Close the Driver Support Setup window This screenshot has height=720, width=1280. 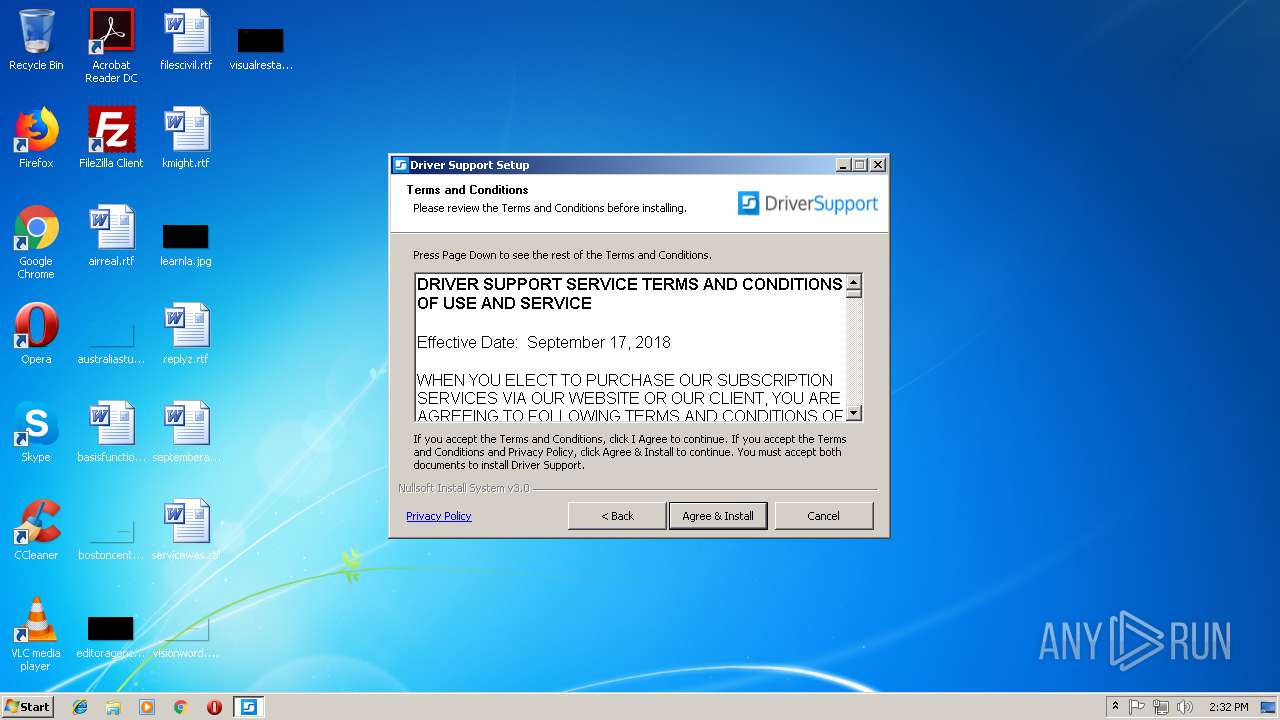(x=877, y=165)
